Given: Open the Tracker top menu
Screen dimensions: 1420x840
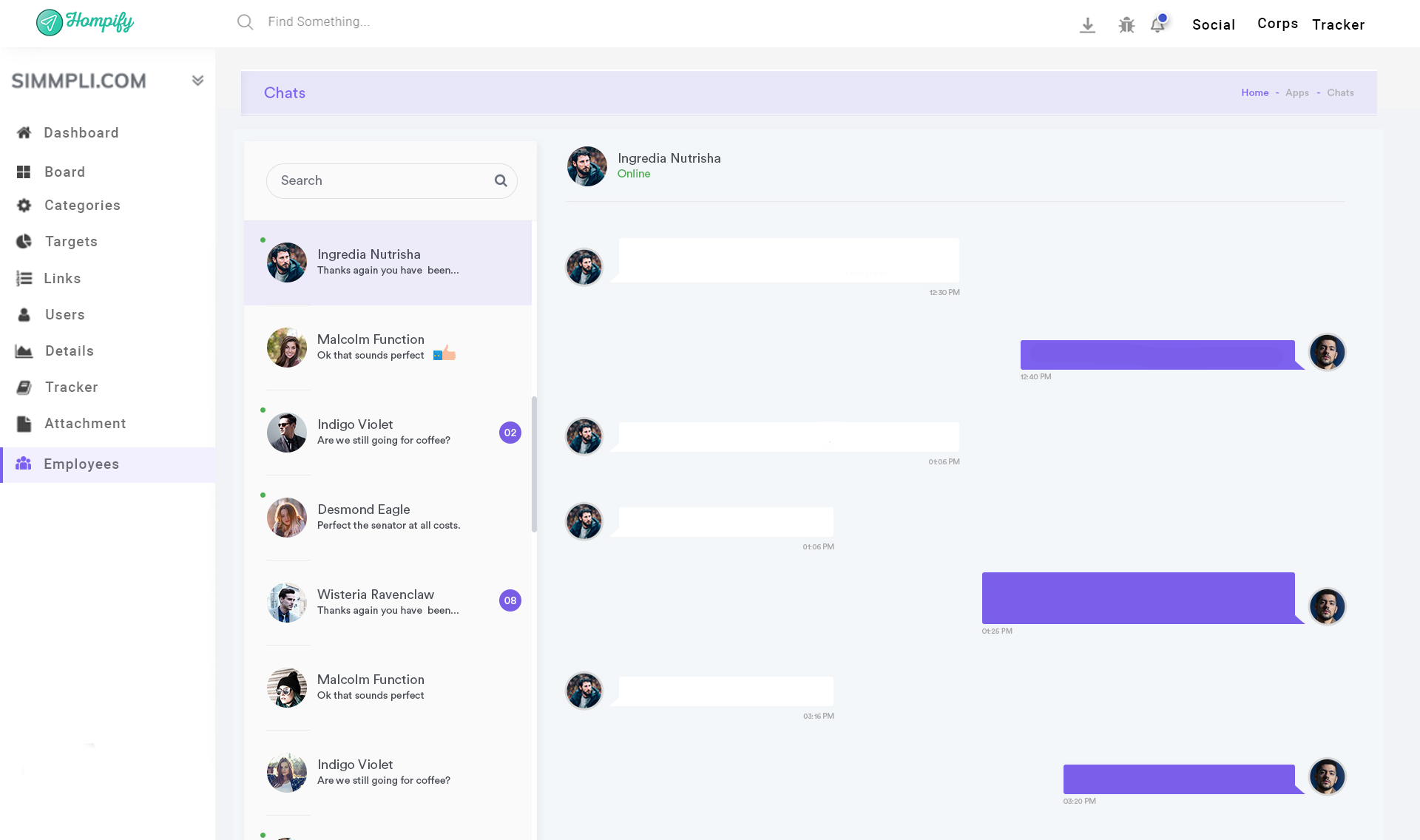Looking at the screenshot, I should 1338,24.
